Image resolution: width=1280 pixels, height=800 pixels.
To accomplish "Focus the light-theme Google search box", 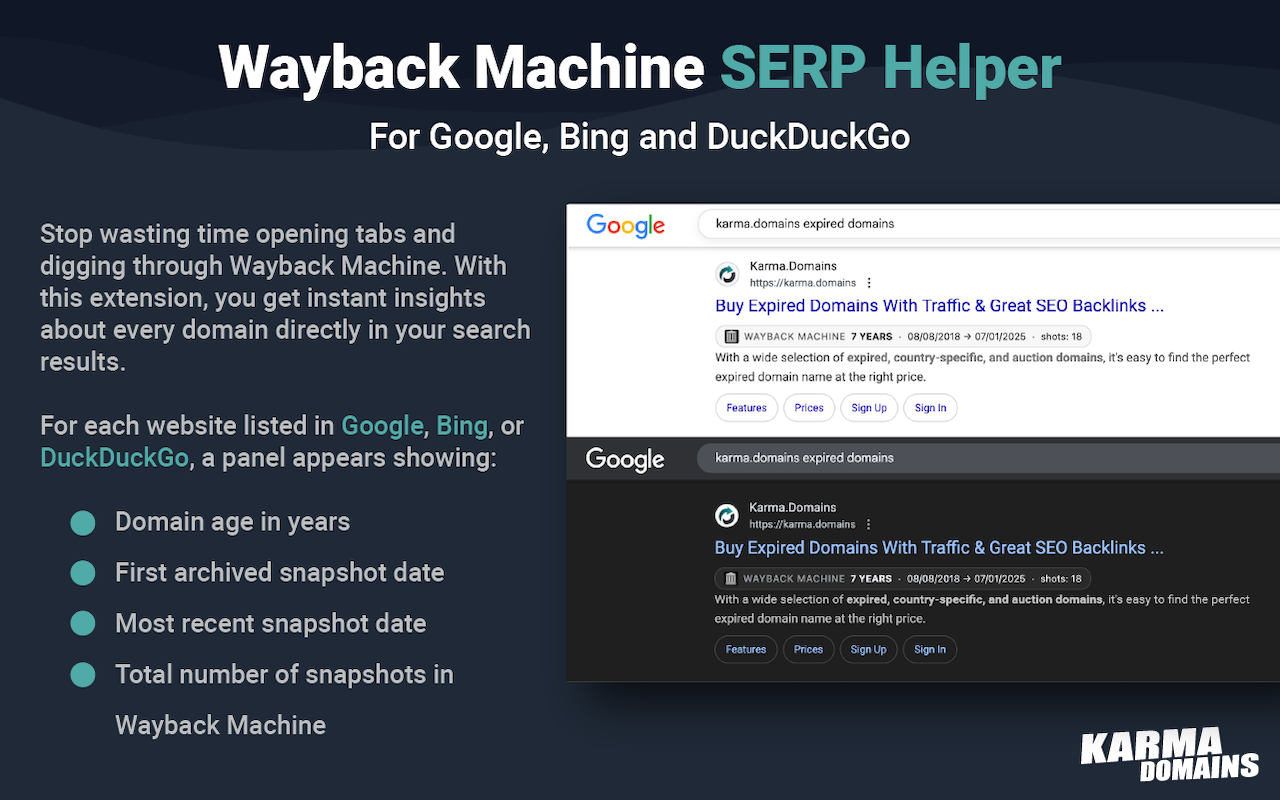I will point(988,223).
